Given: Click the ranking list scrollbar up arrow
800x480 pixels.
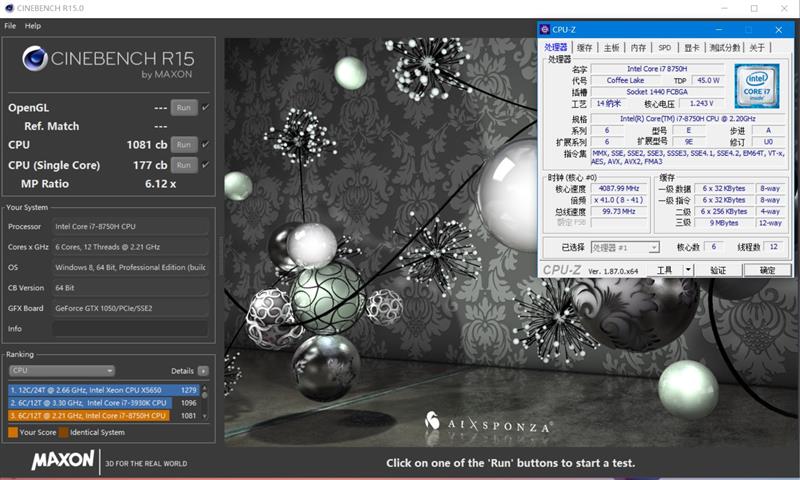Looking at the screenshot, I should (205, 388).
